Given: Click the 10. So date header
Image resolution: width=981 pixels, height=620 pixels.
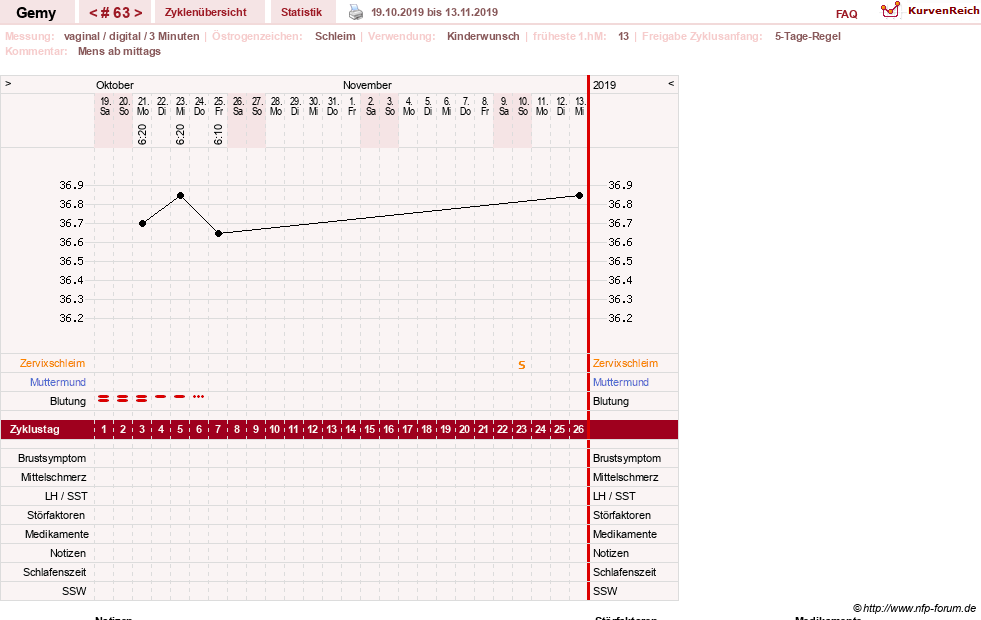Looking at the screenshot, I should [x=522, y=106].
